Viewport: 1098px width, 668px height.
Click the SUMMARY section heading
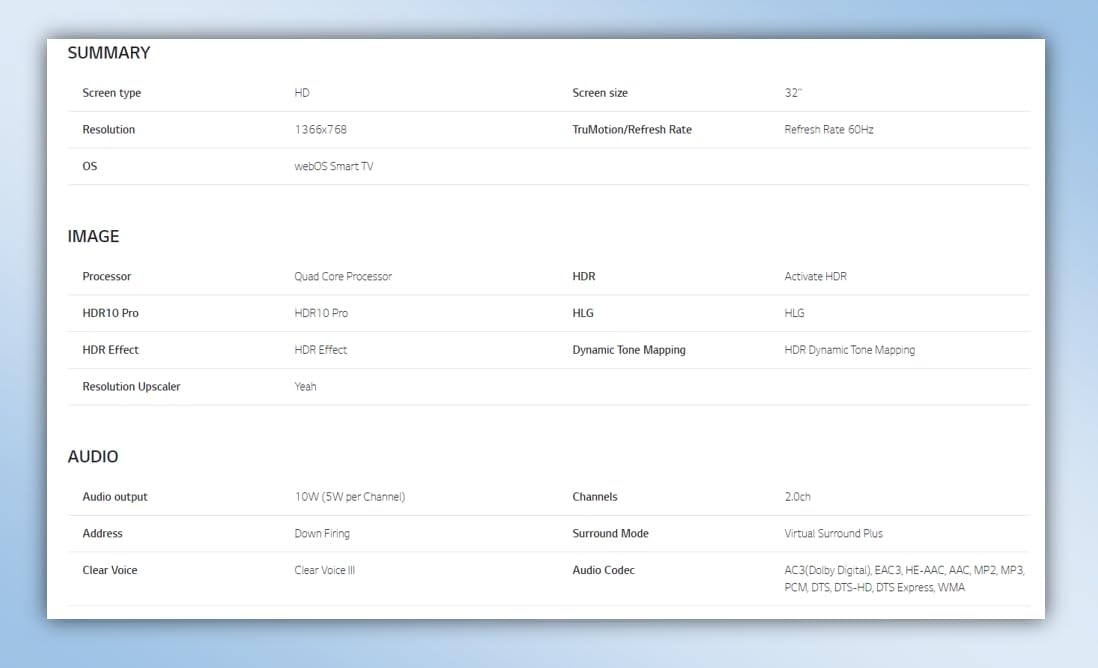click(108, 53)
